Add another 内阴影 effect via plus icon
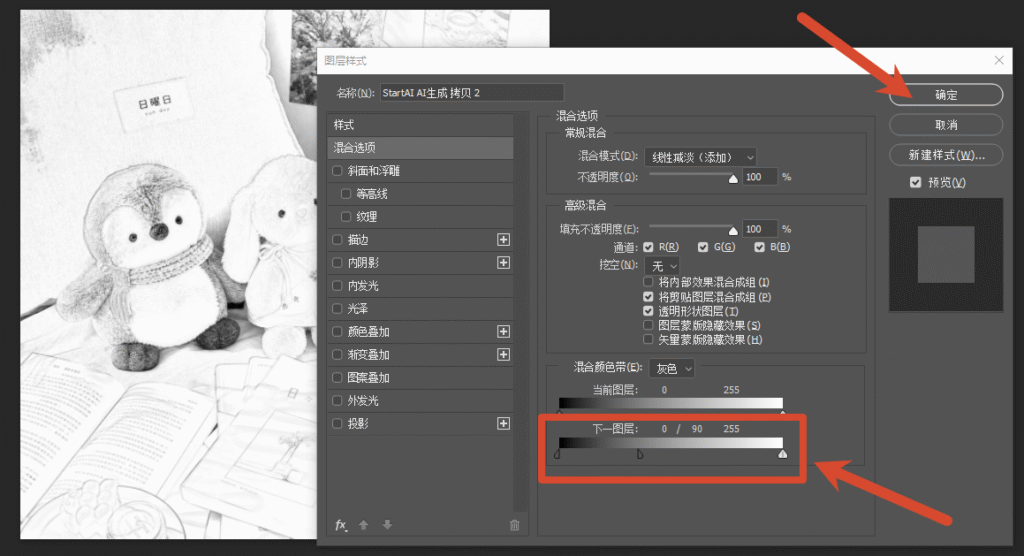This screenshot has height=556, width=1024. pos(503,263)
